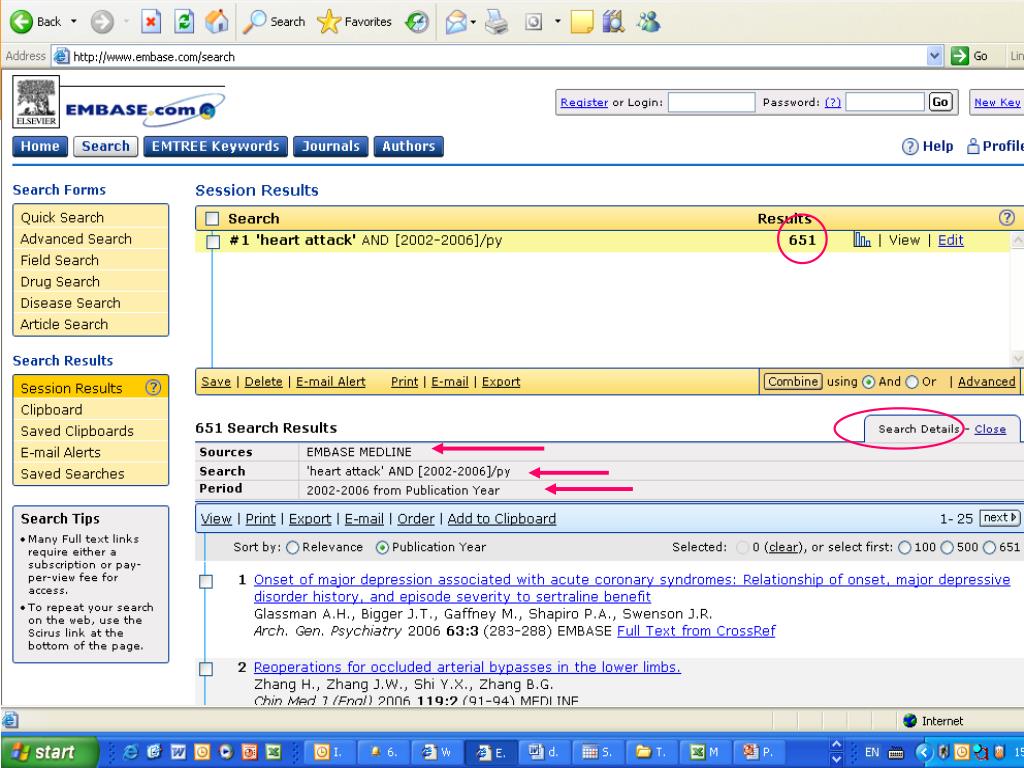The image size is (1024, 768).
Task: Click inside the Password input field
Action: (885, 103)
